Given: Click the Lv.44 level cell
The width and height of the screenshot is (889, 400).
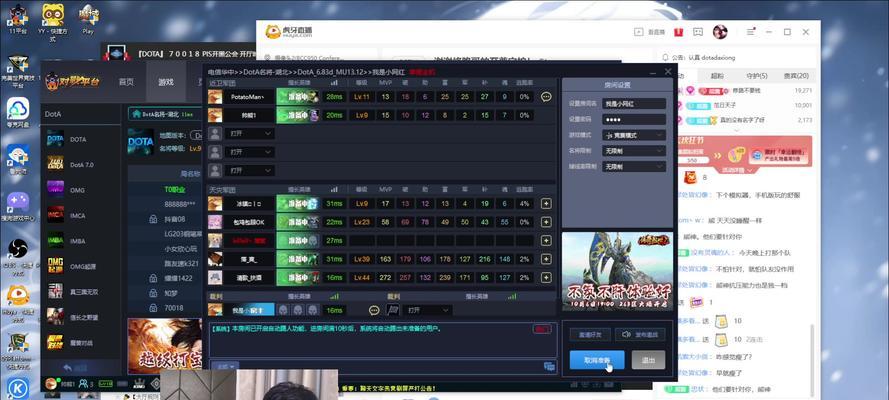Looking at the screenshot, I should [x=361, y=278].
